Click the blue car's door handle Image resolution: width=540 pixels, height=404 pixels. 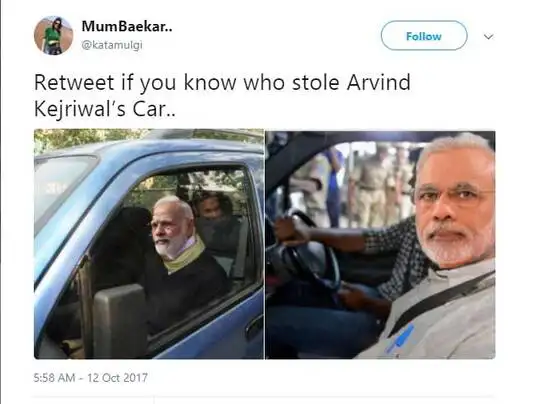click(x=254, y=328)
